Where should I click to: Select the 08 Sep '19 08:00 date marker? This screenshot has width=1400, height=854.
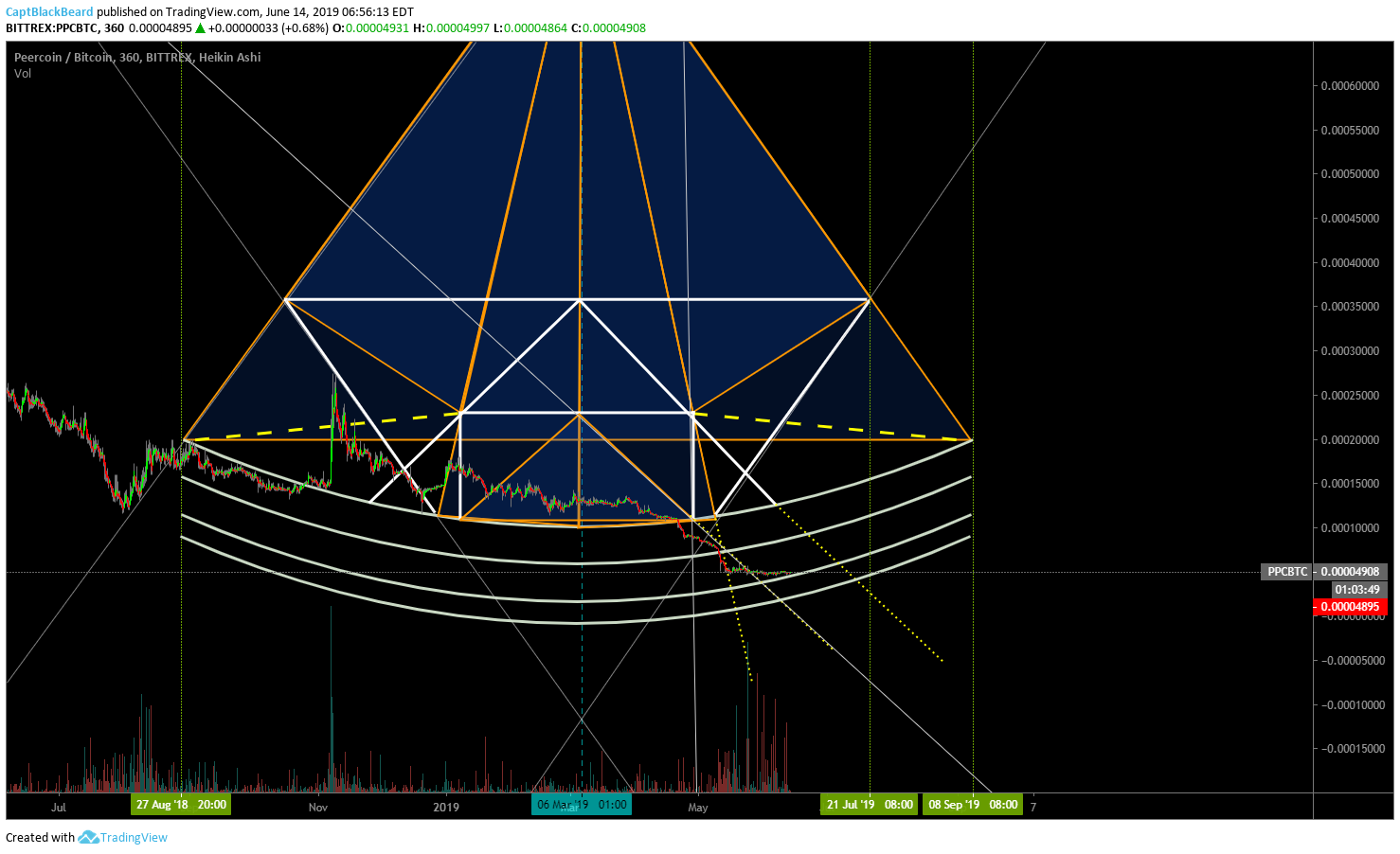tap(973, 805)
